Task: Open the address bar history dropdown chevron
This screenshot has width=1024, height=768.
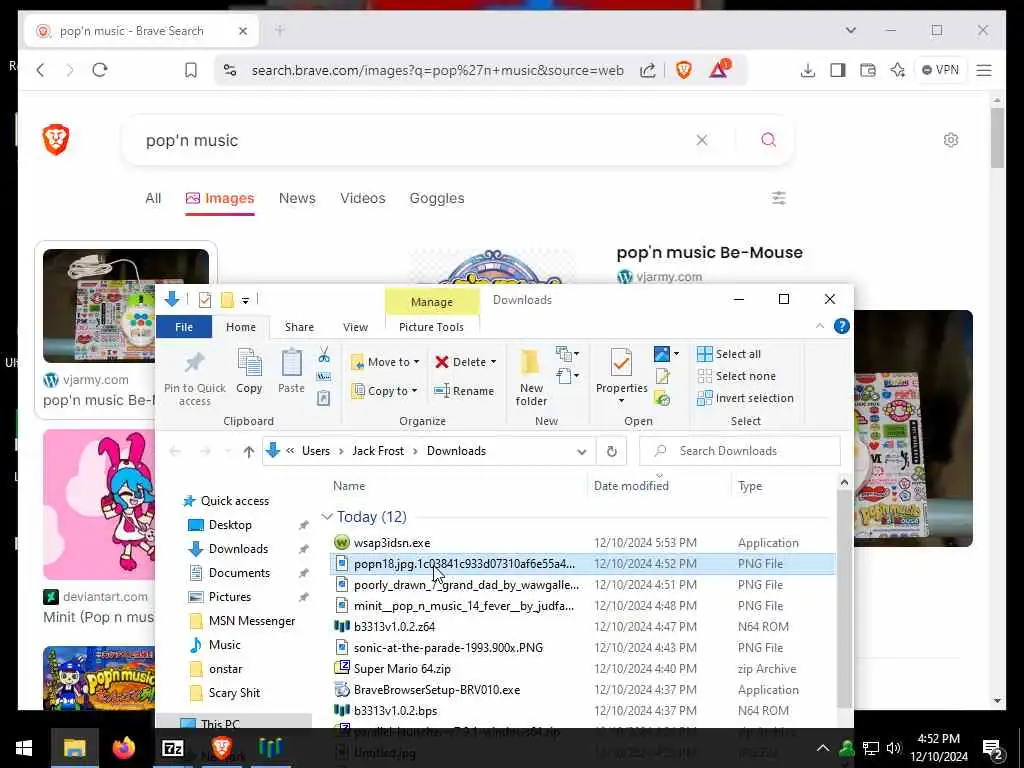Action: (x=581, y=452)
